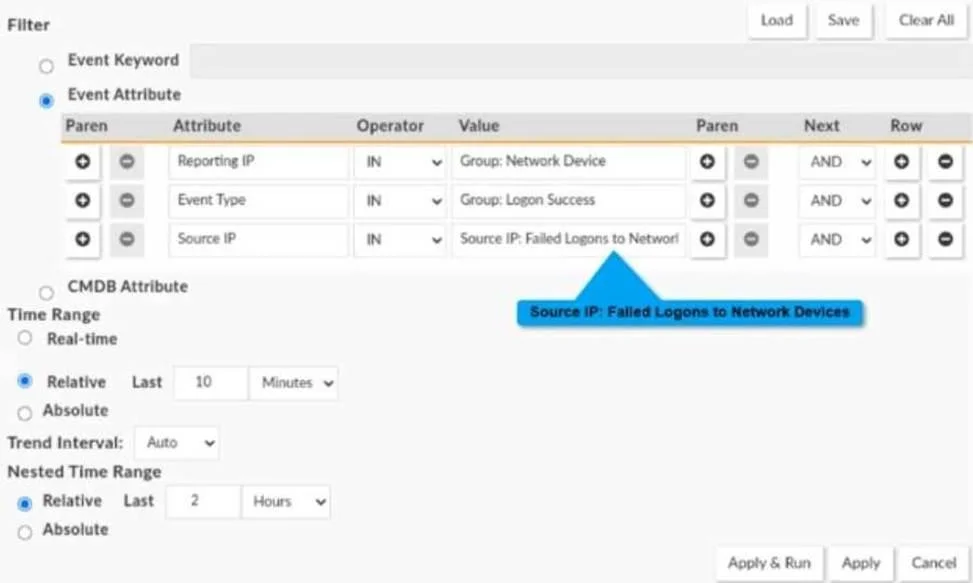Click the Event Keyword text field

click(x=581, y=61)
